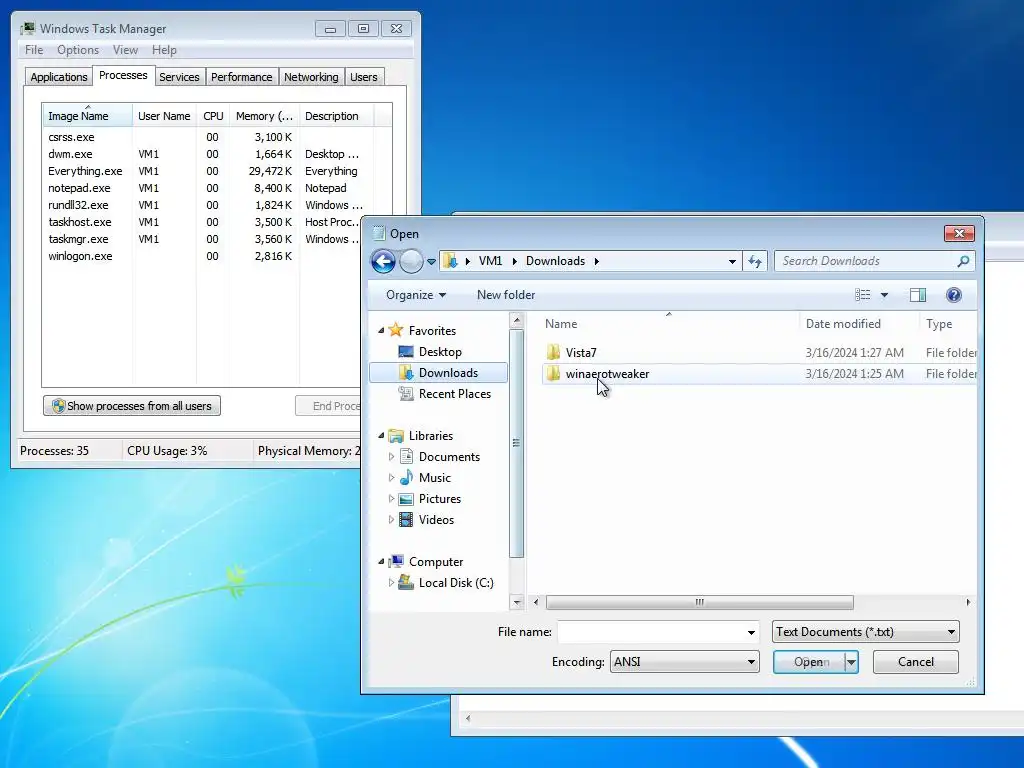1024x768 pixels.
Task: Click the Forward arrow in Open dialog
Action: click(411, 261)
